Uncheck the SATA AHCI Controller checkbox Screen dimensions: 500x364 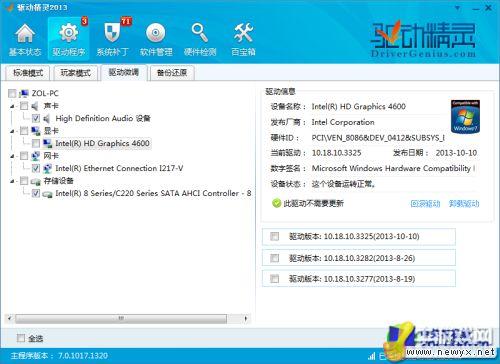click(x=36, y=193)
